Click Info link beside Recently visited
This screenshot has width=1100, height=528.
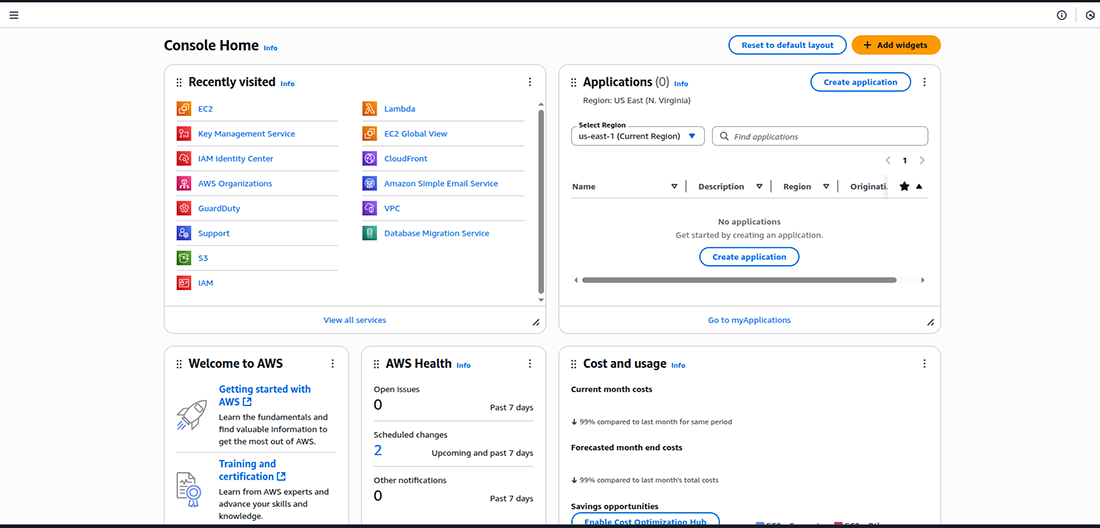coord(288,83)
